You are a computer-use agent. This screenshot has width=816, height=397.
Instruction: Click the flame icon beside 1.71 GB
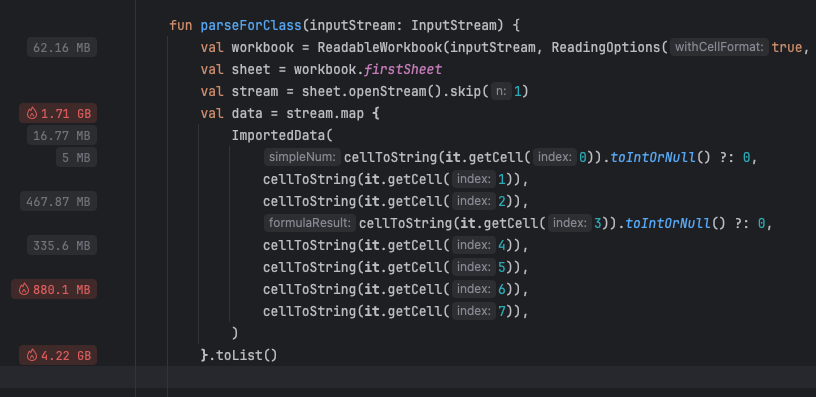click(x=32, y=113)
